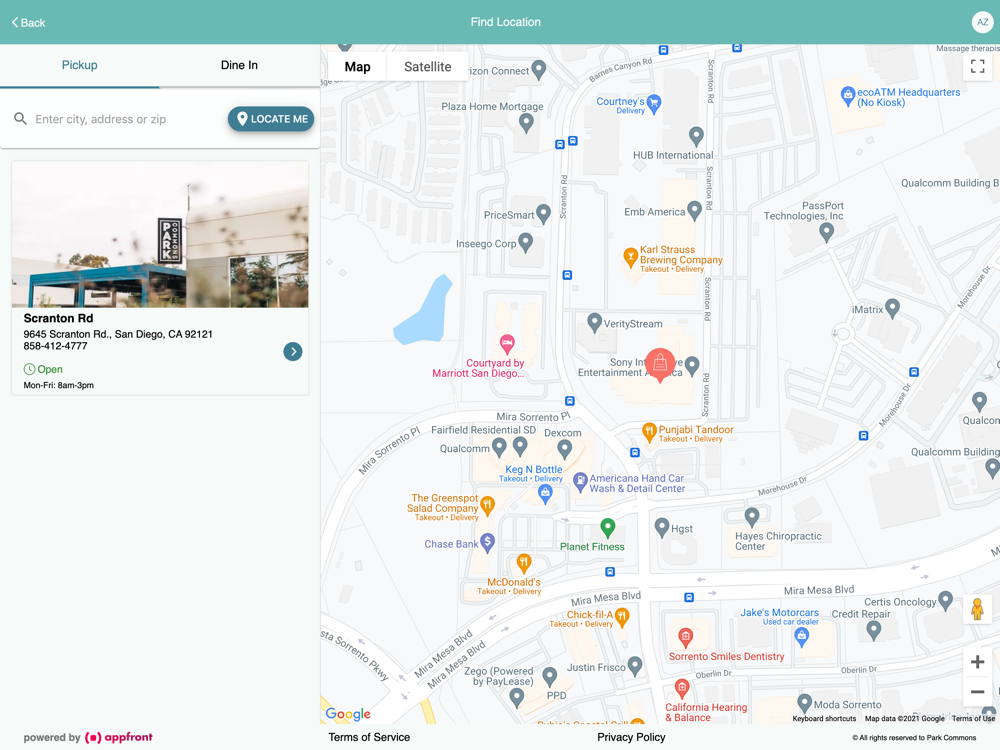1000x750 pixels.
Task: Click the Planet Fitness green pin
Action: [608, 527]
